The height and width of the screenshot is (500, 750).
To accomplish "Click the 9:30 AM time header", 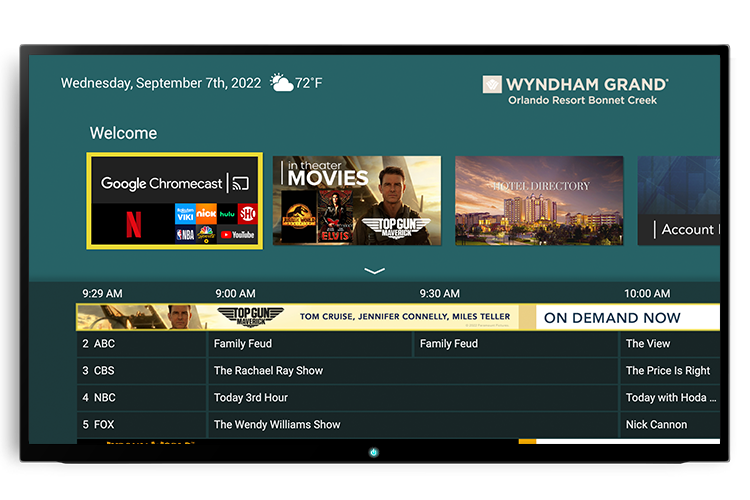I will [x=440, y=294].
